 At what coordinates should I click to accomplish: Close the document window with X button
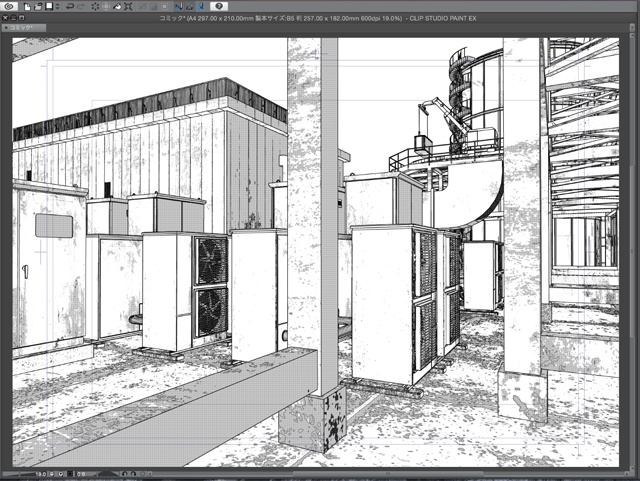(x=5, y=18)
